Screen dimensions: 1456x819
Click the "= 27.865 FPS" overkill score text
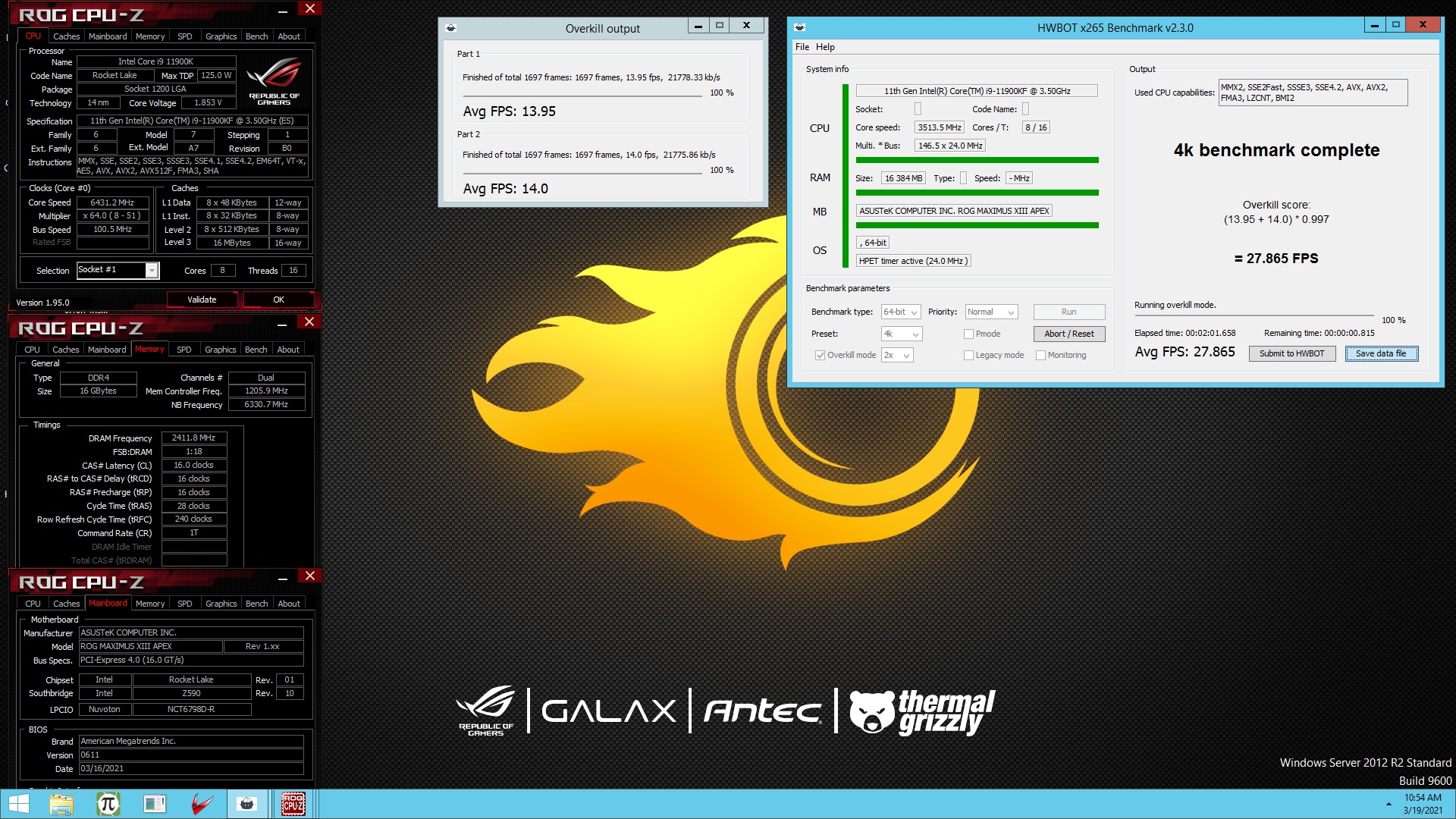pyautogui.click(x=1276, y=259)
